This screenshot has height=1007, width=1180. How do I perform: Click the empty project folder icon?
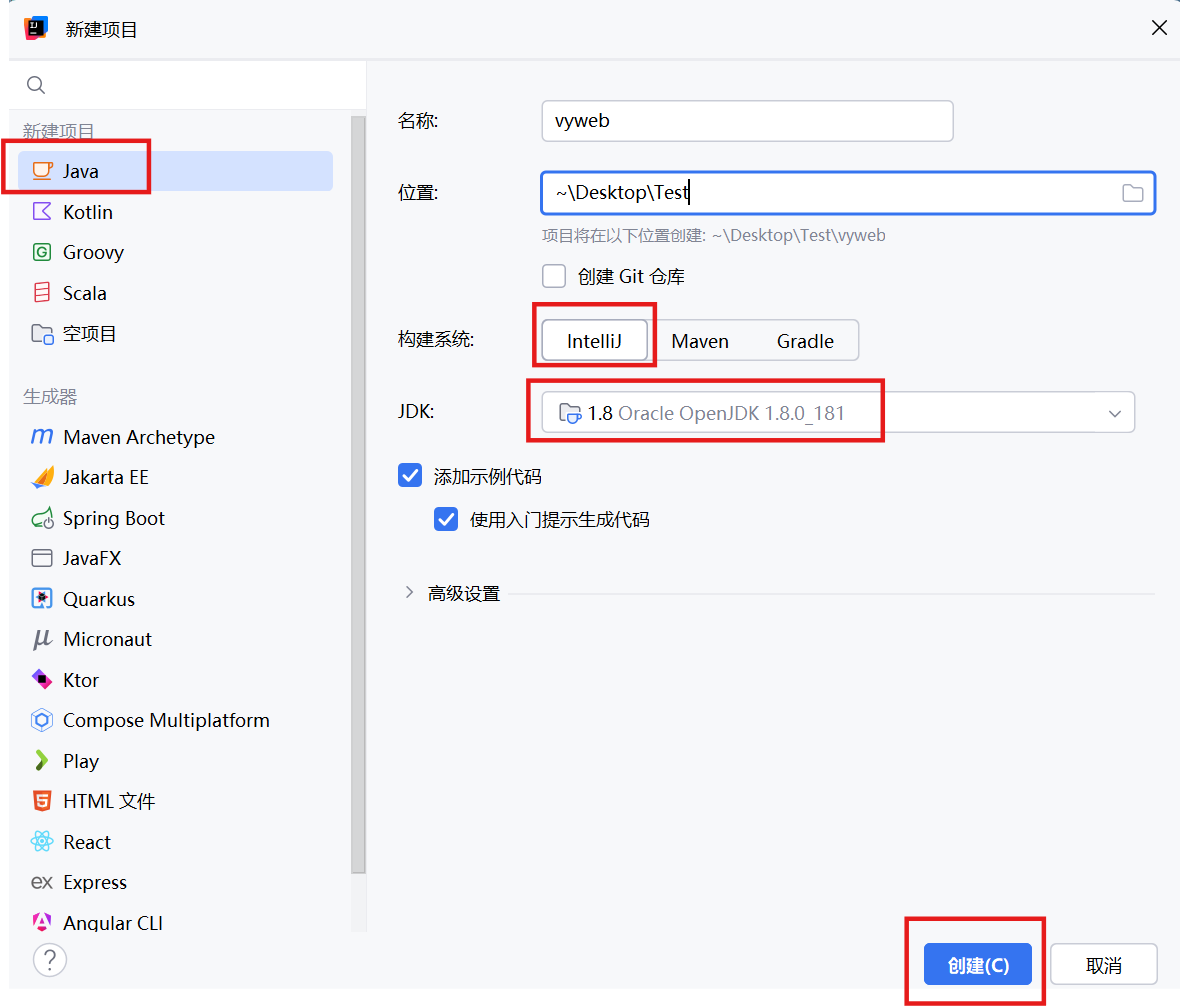click(42, 333)
